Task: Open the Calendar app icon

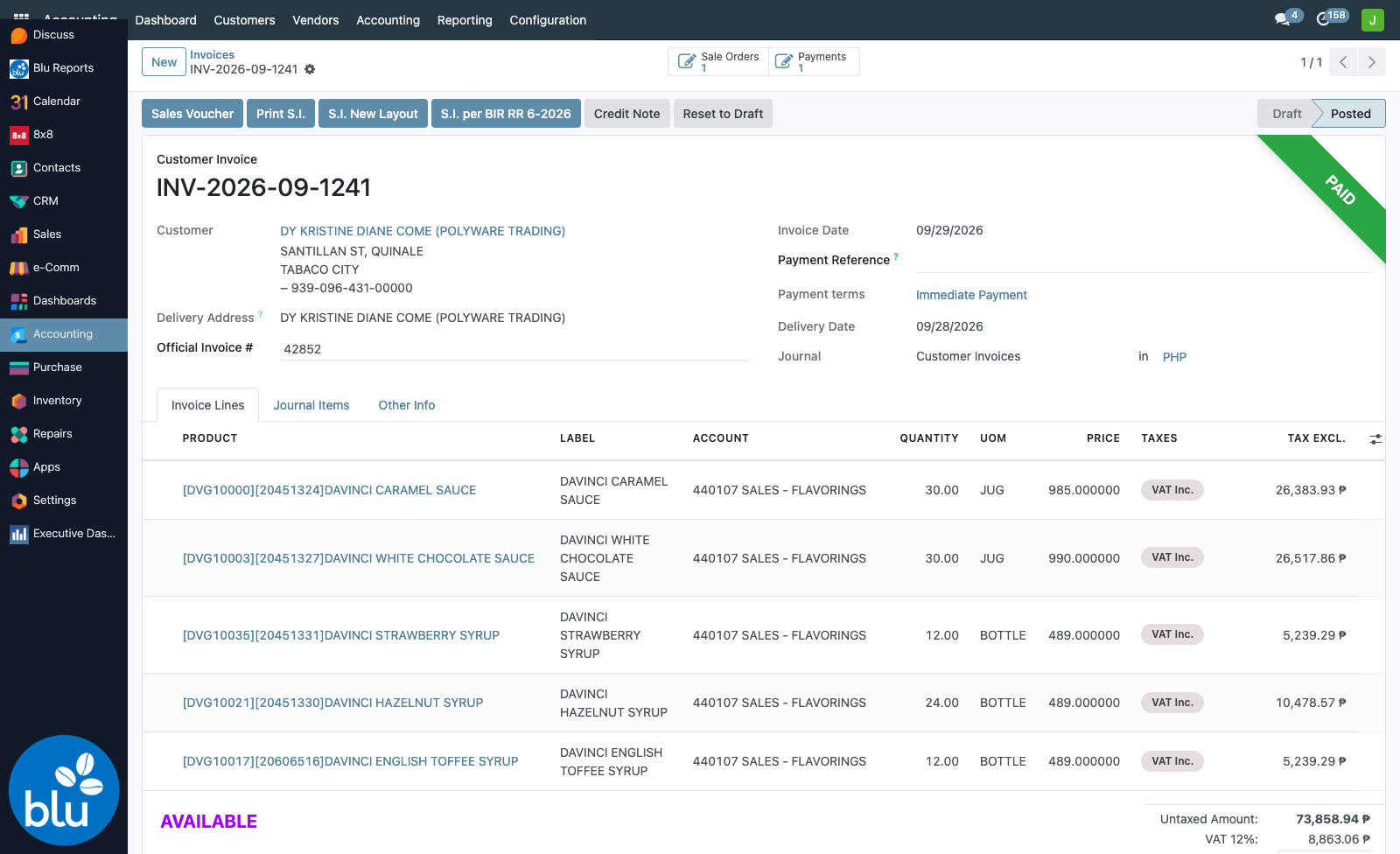Action: pyautogui.click(x=19, y=101)
